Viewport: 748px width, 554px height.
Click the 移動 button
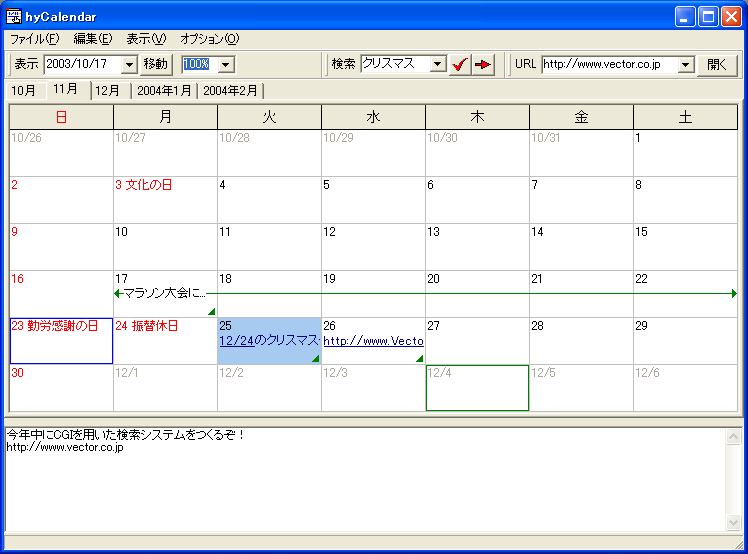coord(156,64)
